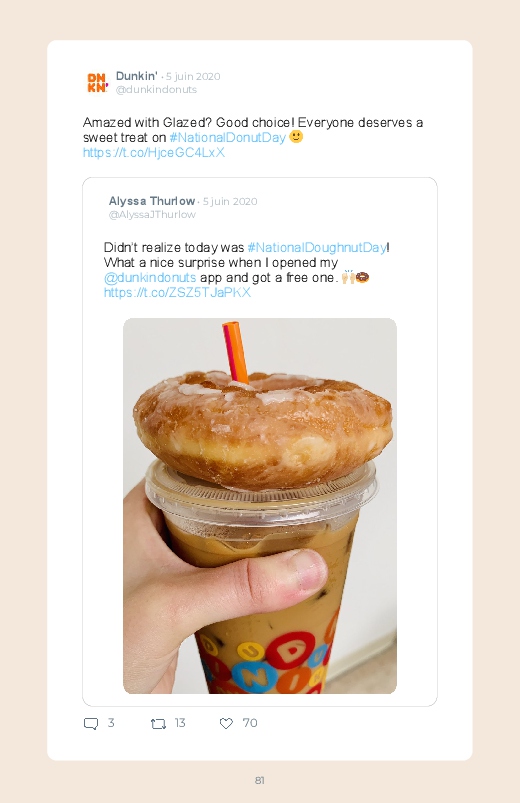Click the 5 juin 2020 date beside Dunkin'
Viewport: 520px width, 803px height.
[x=193, y=76]
